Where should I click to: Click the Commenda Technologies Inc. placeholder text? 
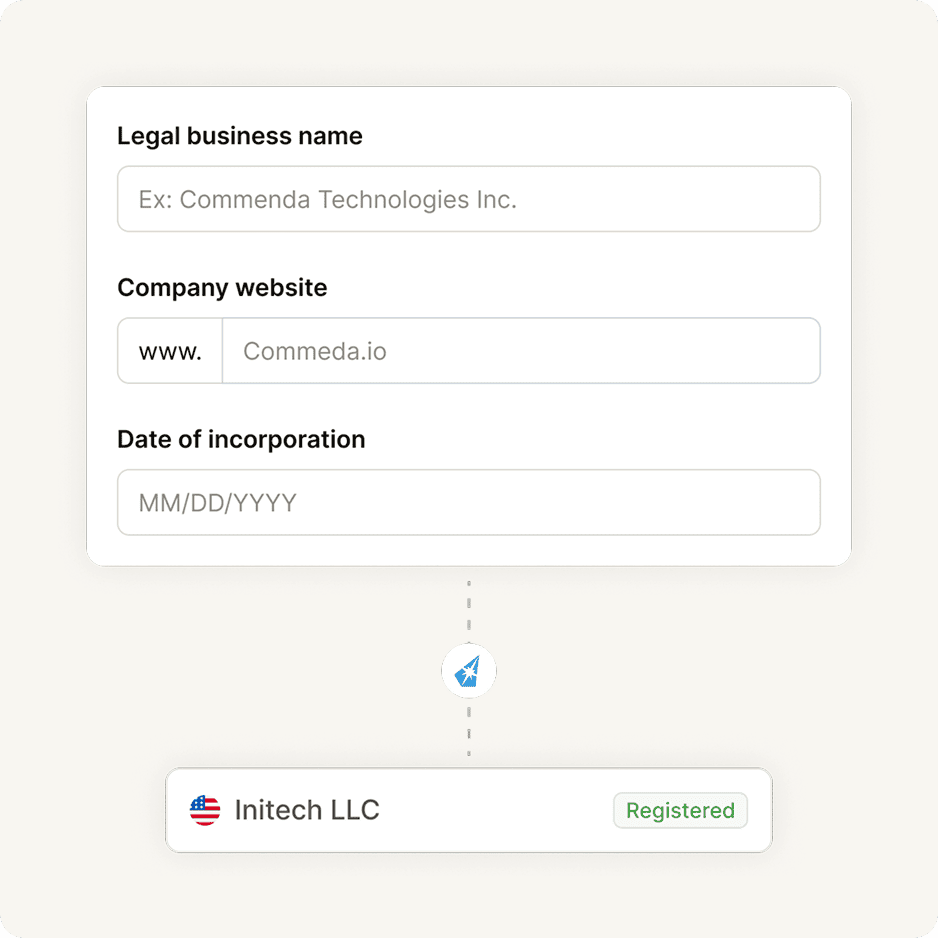[x=327, y=199]
